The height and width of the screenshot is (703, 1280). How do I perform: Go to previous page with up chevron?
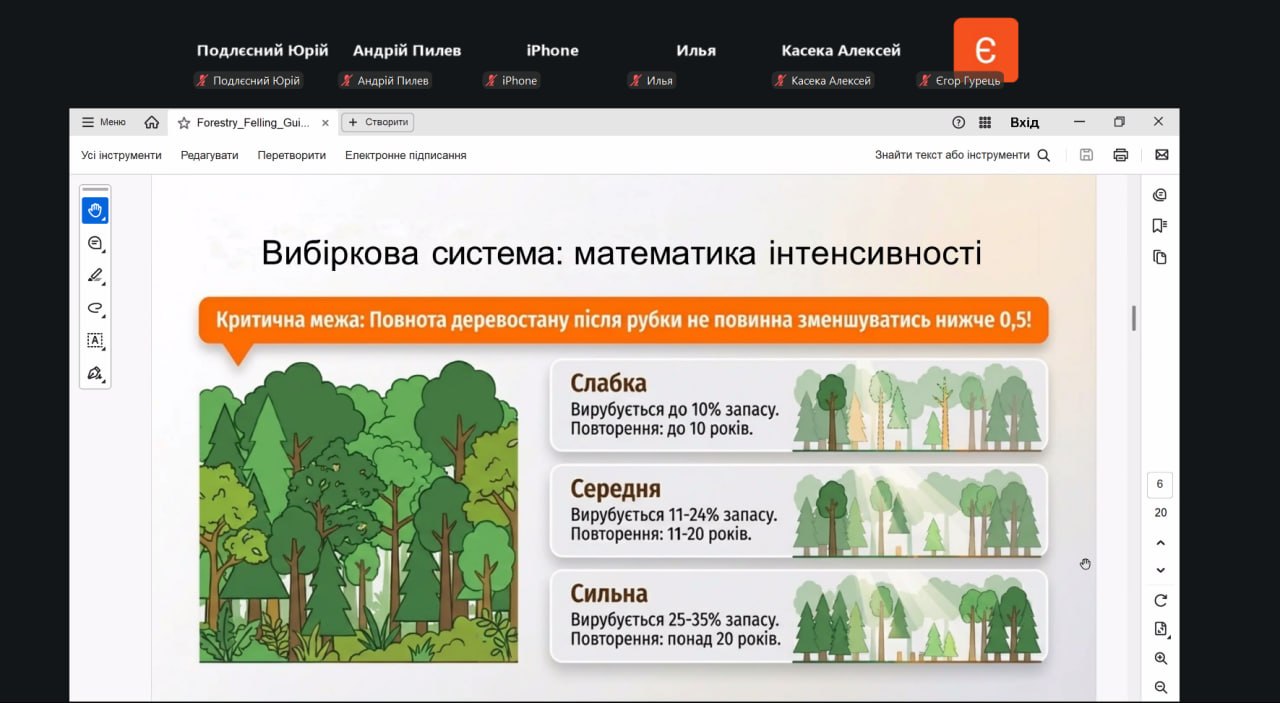pyautogui.click(x=1160, y=543)
